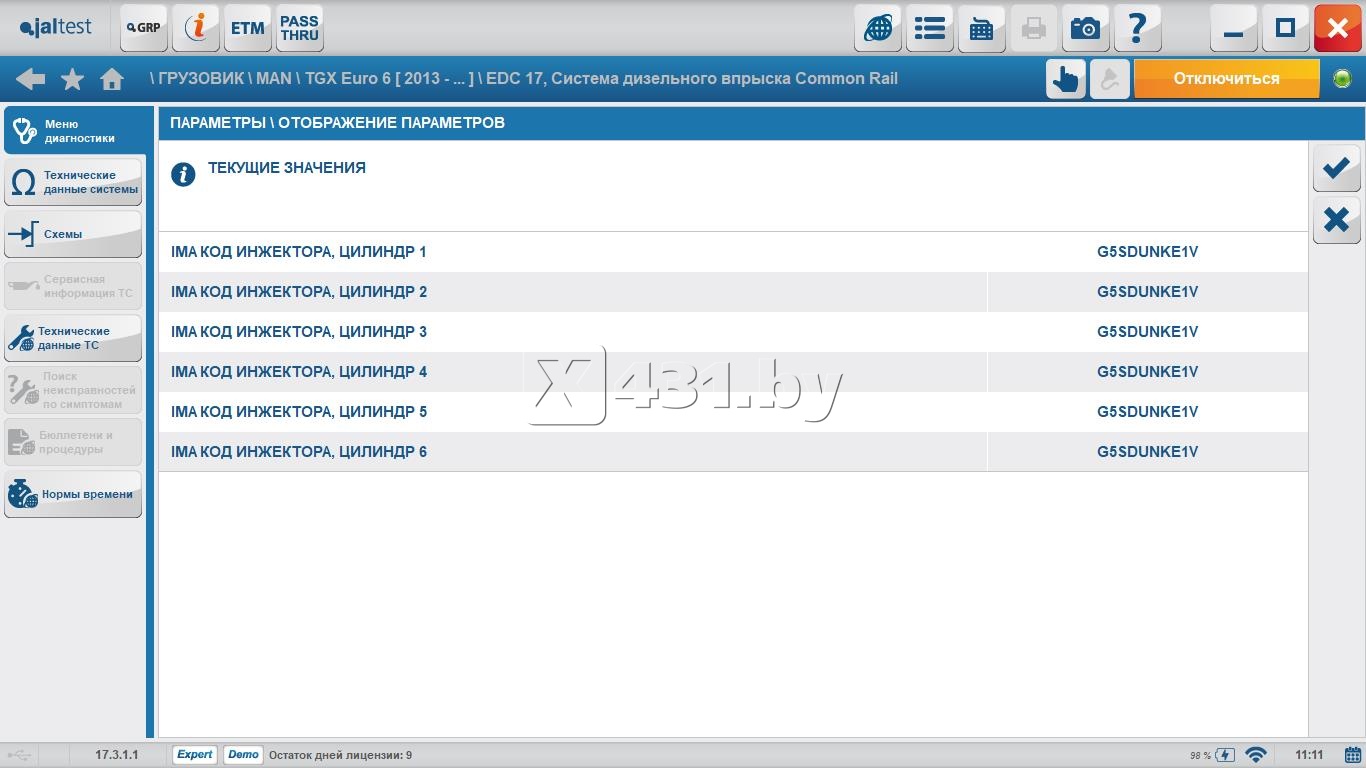1366x768 pixels.
Task: Open the Схемы menu item
Action: [x=74, y=234]
